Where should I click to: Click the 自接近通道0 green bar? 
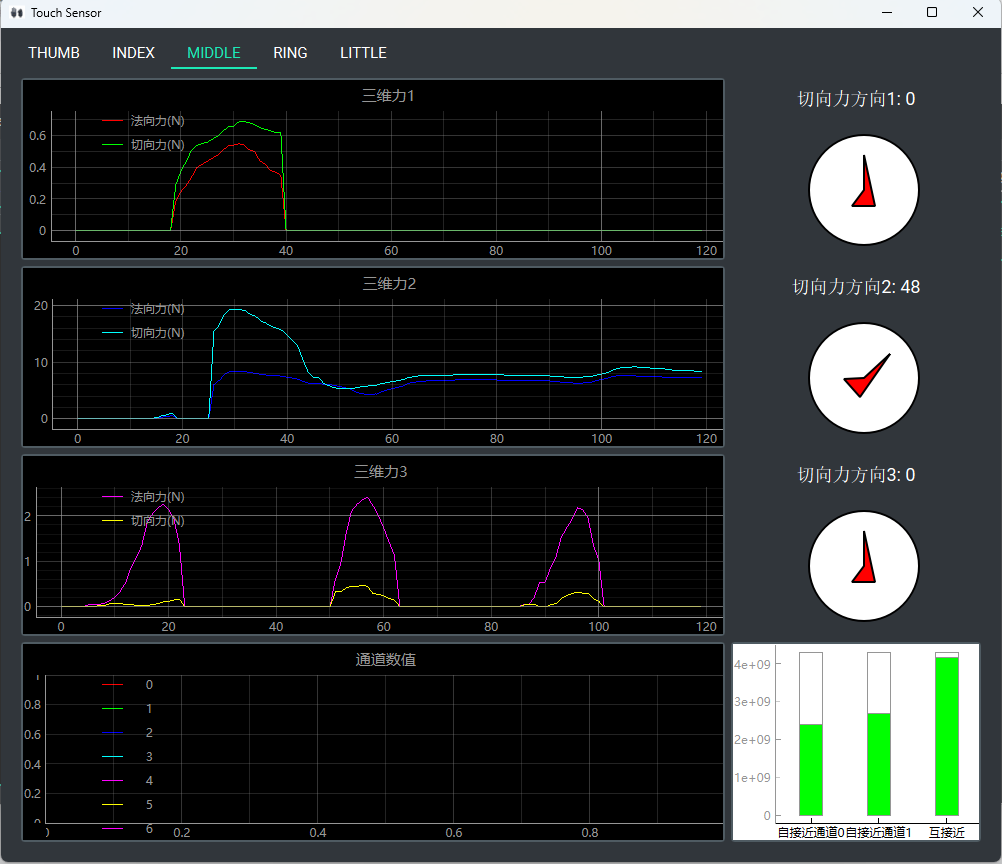pyautogui.click(x=810, y=770)
